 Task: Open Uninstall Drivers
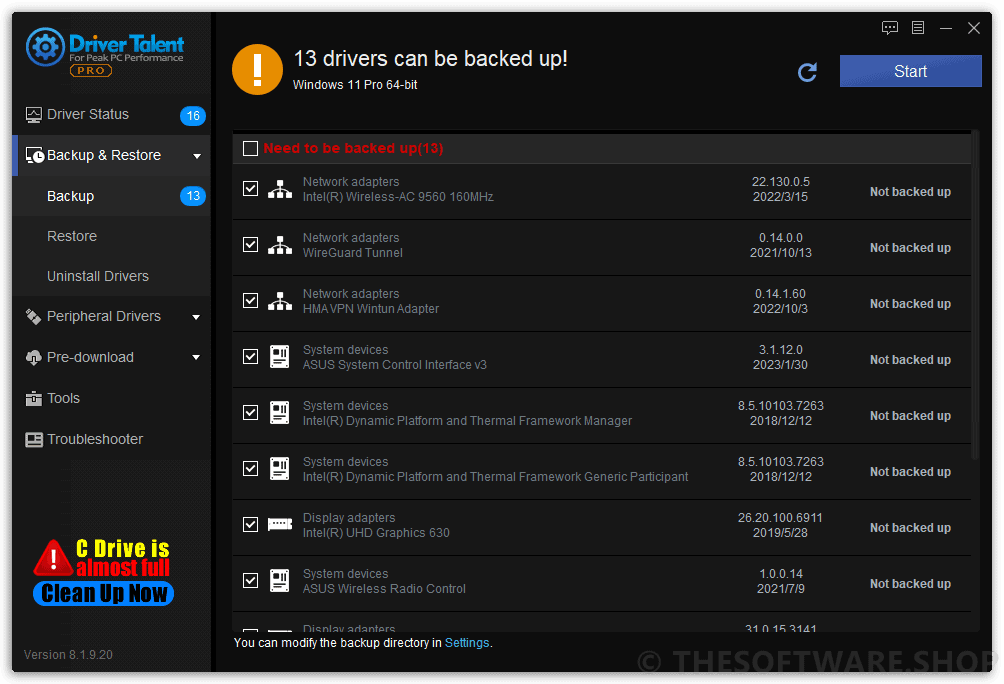(x=111, y=276)
